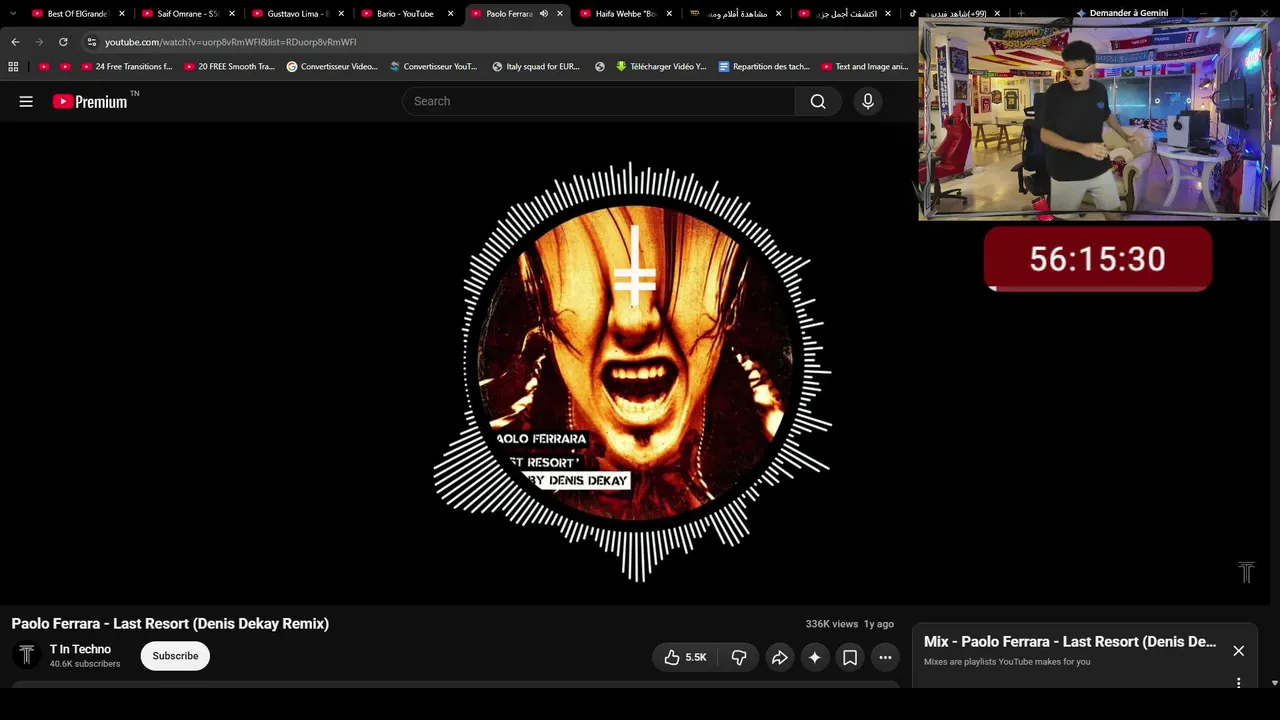This screenshot has width=1280, height=720.
Task: Go back in browser history
Action: (15, 42)
